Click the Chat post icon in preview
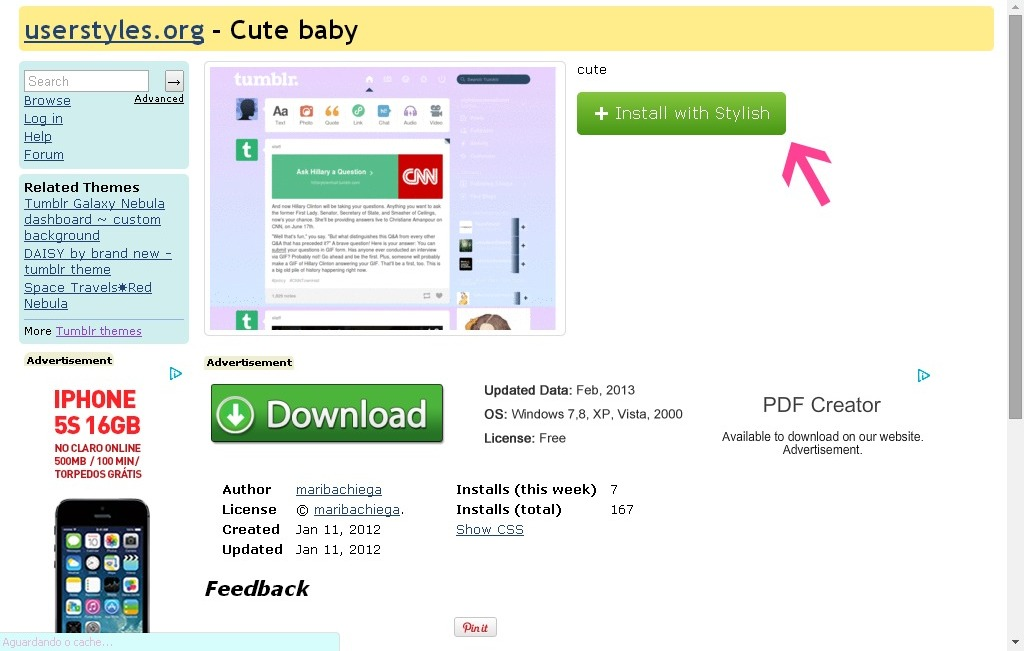Viewport: 1024px width, 651px height. tap(384, 114)
